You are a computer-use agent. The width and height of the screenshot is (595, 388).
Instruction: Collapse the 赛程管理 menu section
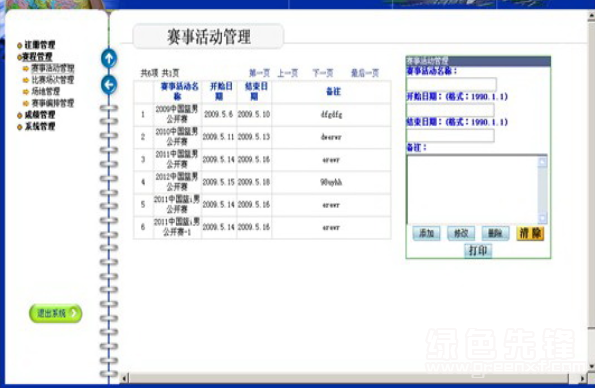point(37,57)
